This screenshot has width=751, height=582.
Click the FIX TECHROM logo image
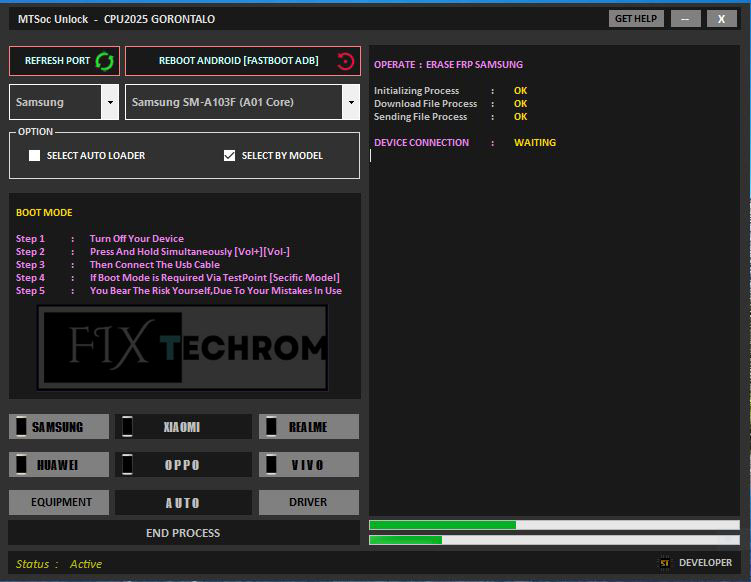[183, 348]
